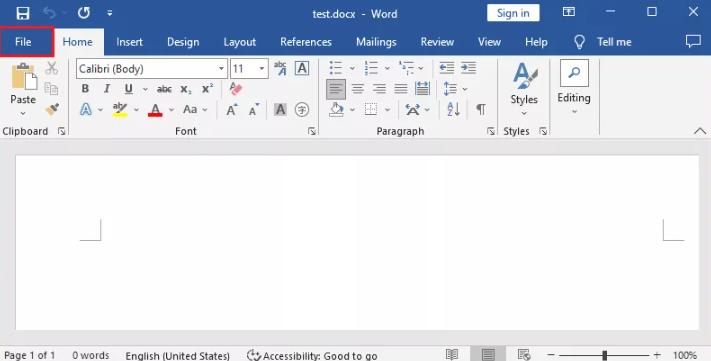
Task: Toggle Character Shading
Action: coord(280,109)
